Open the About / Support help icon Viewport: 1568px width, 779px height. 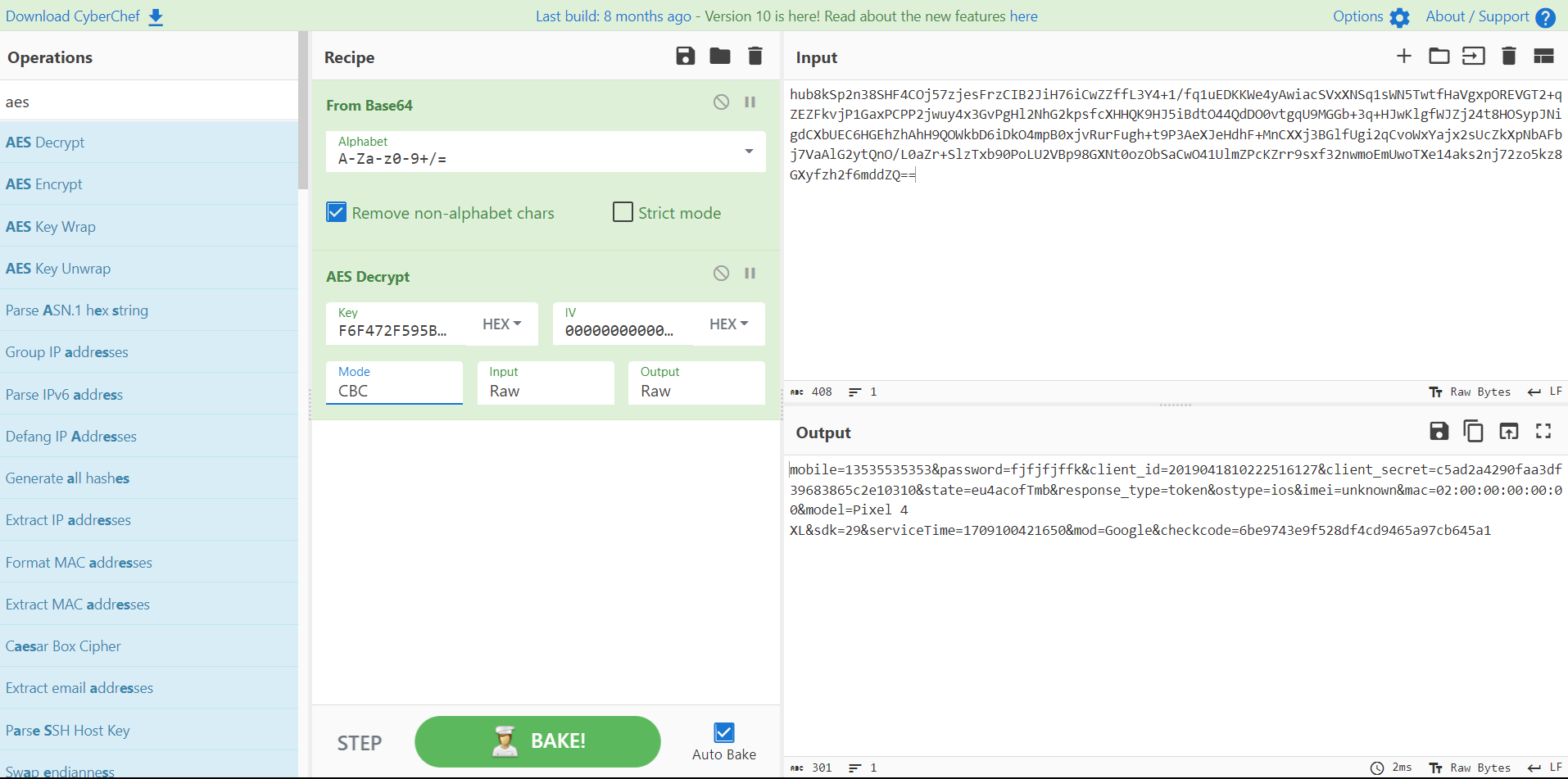point(1545,17)
